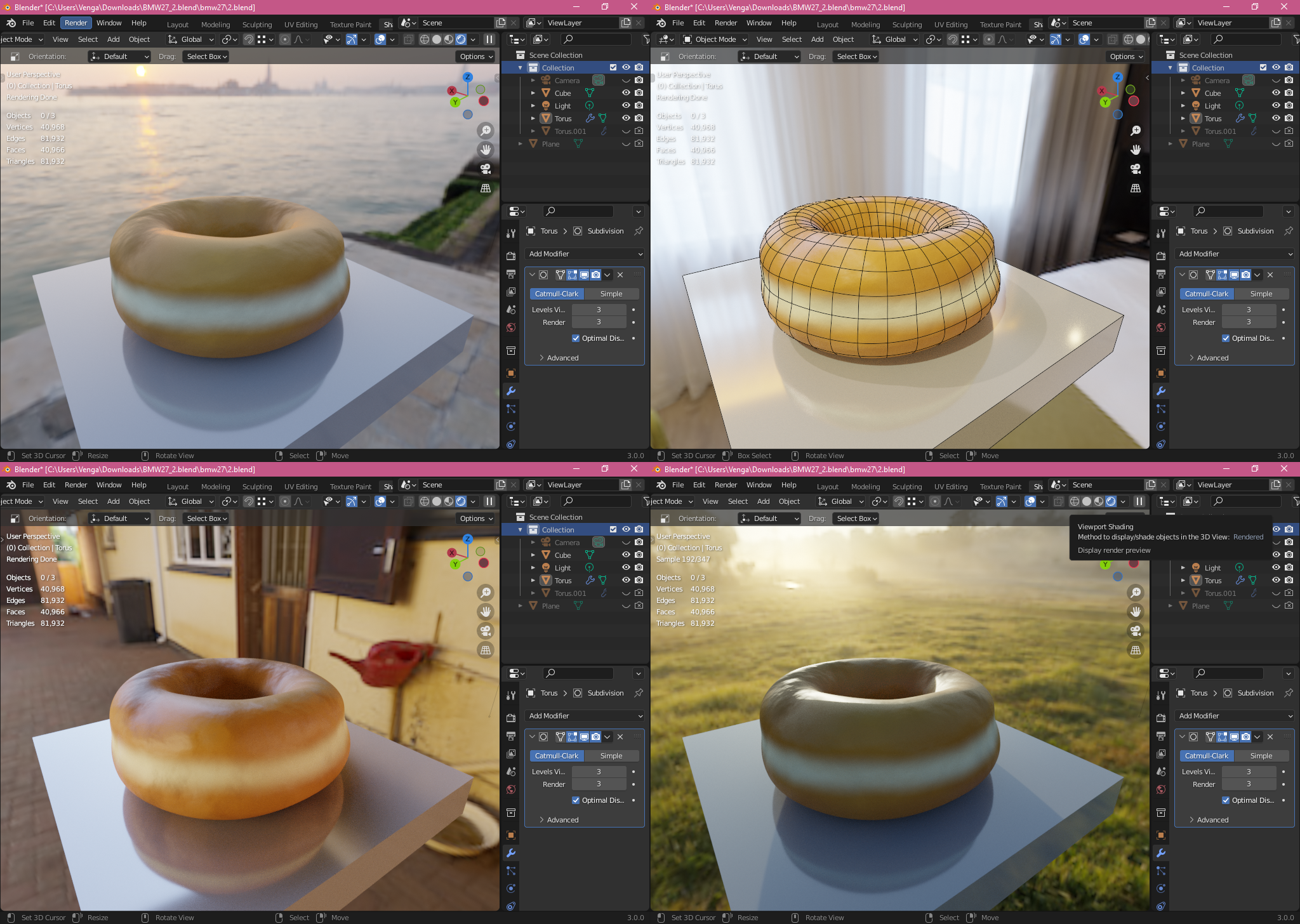Screen dimensions: 1300x924
Task: Uncheck Optimal Display in bottom-right window
Action: (x=1226, y=800)
